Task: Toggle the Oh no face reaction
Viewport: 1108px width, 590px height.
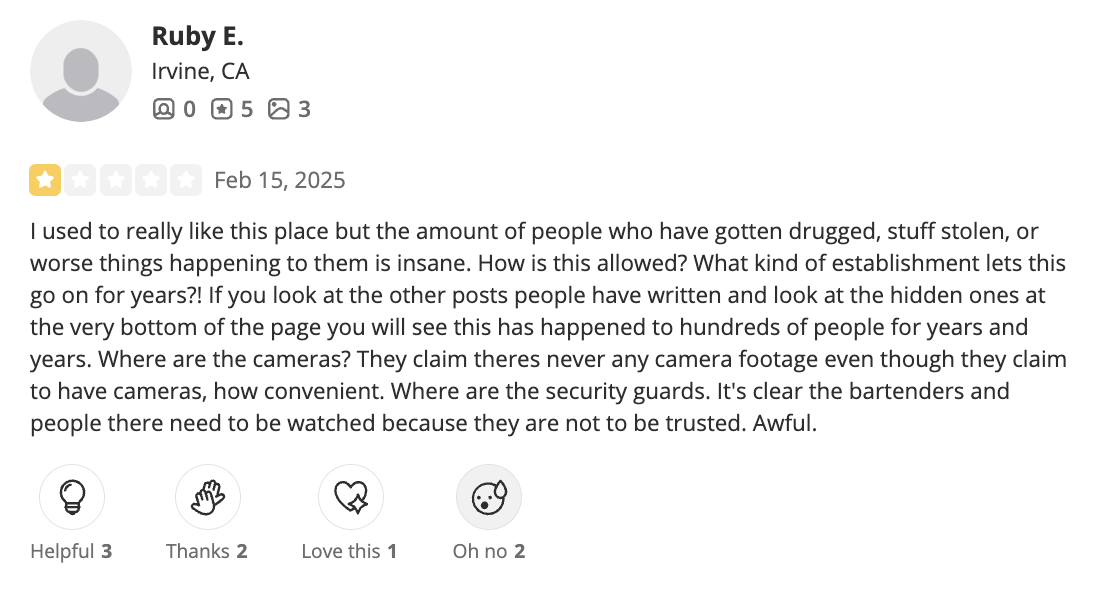Action: 489,497
